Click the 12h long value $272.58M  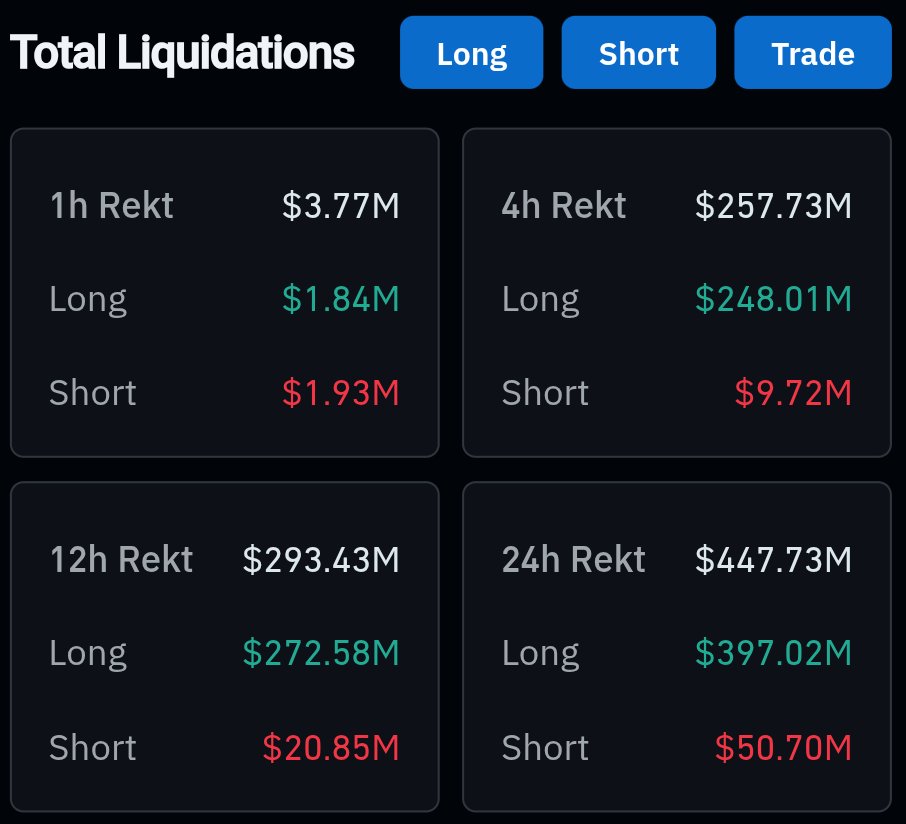(x=321, y=653)
